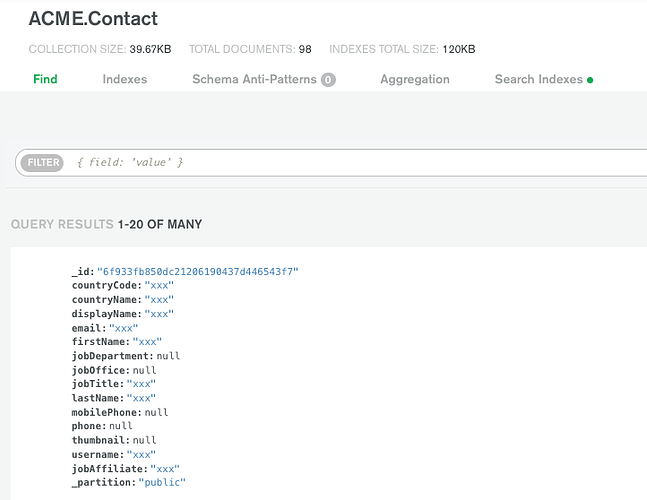647x500 pixels.
Task: Open the Schema Anti-Patterns tab
Action: 254,80
